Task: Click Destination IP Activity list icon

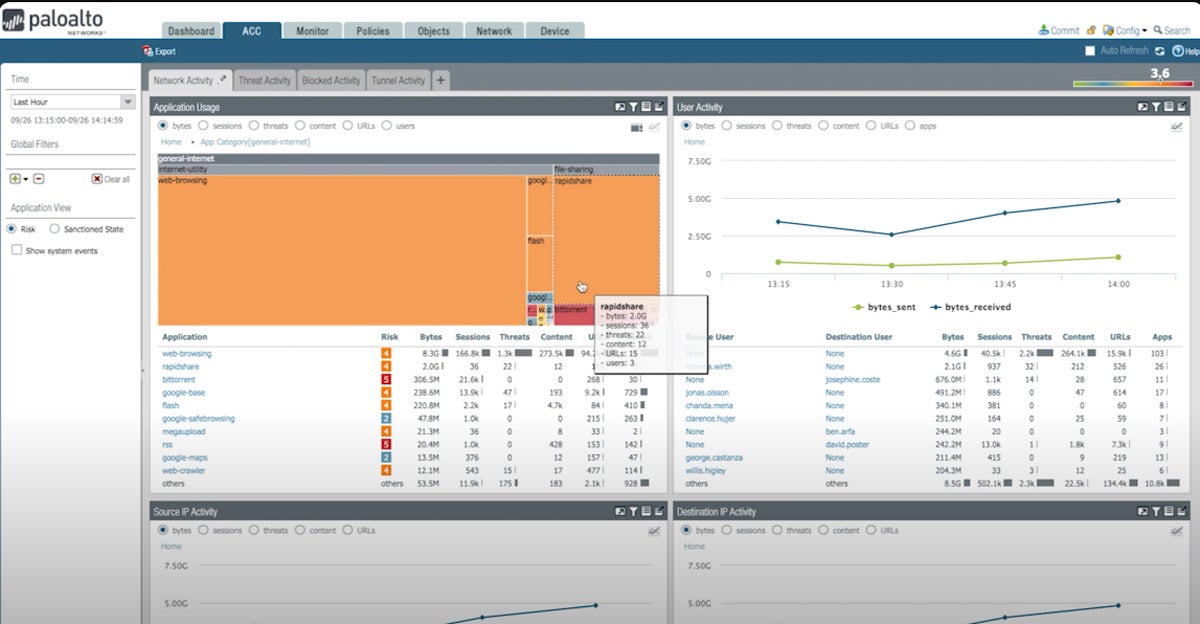Action: point(1169,511)
